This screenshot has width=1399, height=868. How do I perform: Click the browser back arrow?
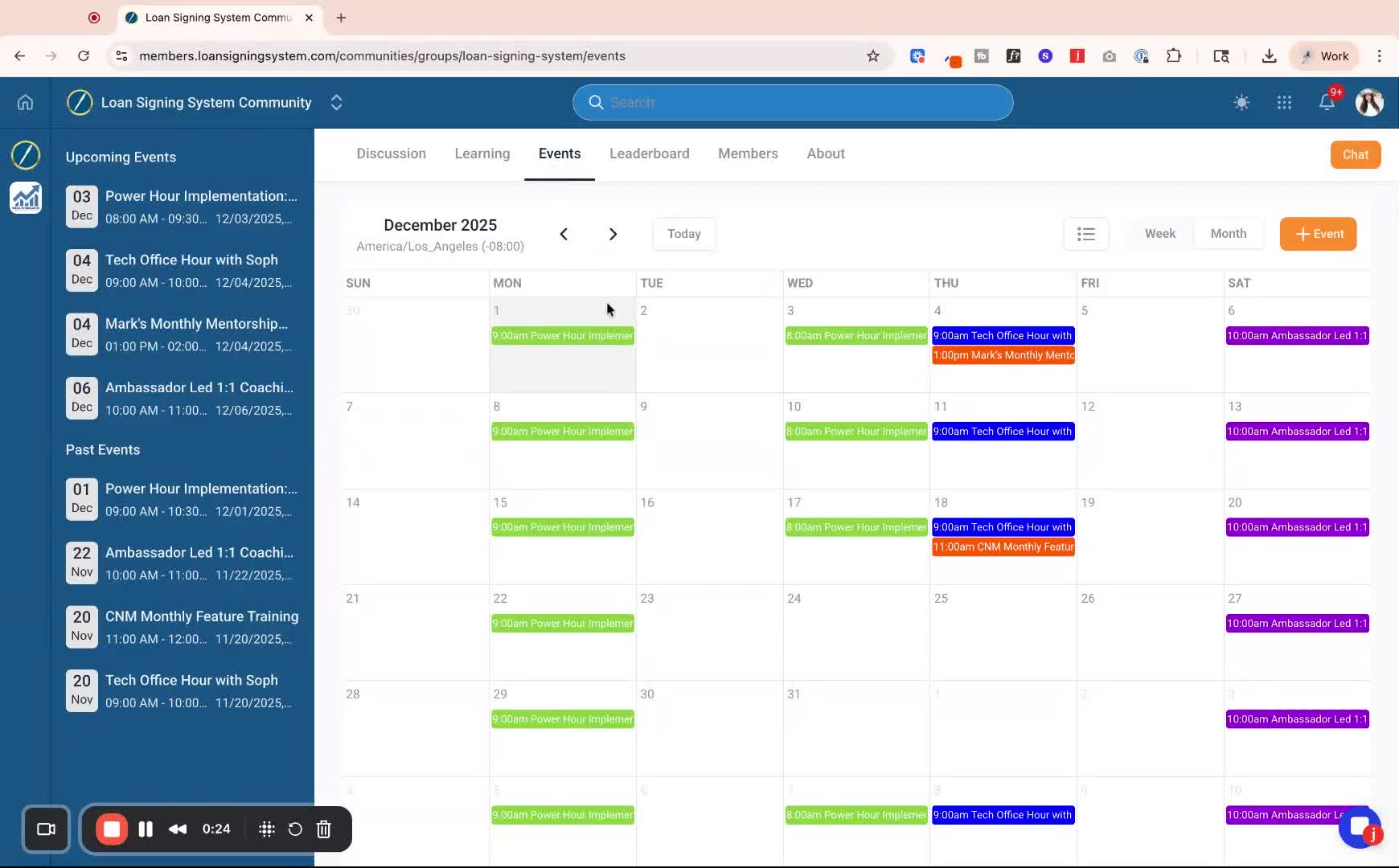tap(20, 56)
